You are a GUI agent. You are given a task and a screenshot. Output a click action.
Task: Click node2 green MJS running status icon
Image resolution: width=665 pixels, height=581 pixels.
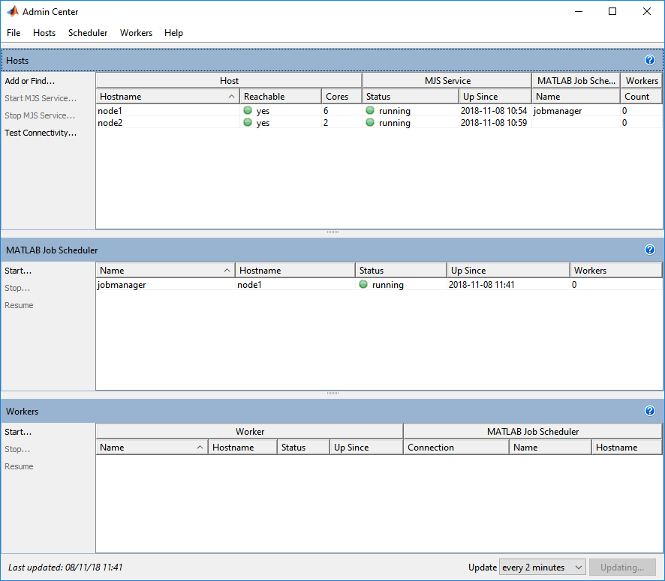tap(370, 123)
